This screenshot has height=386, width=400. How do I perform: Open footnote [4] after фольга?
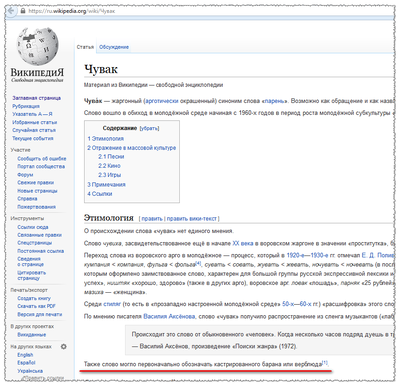point(198,263)
